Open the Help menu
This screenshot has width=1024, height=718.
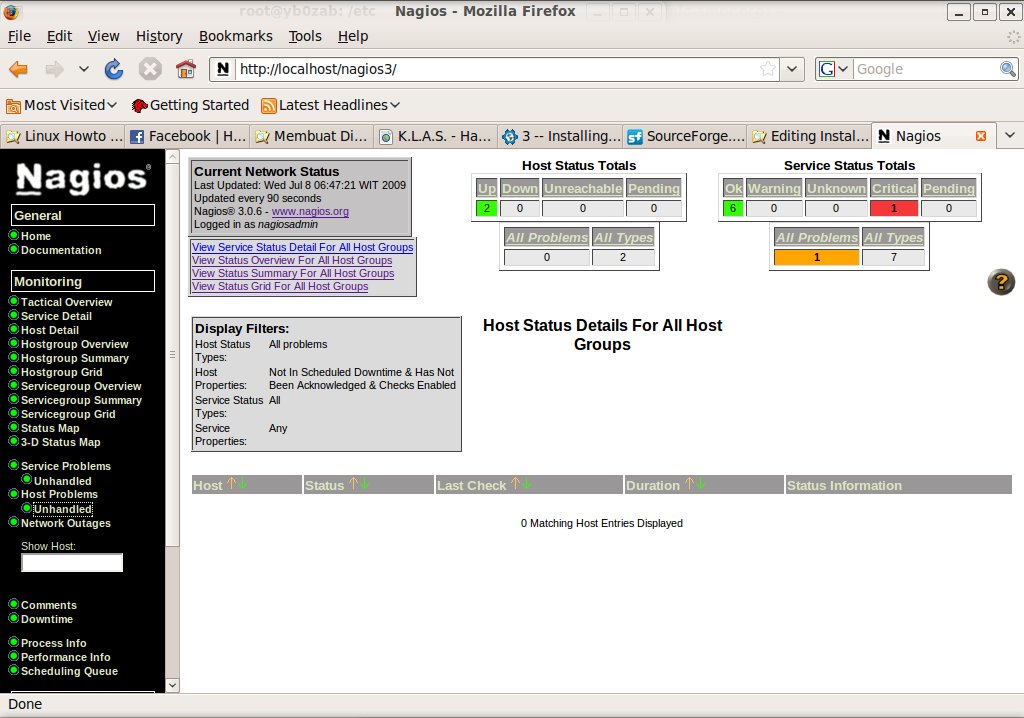pyautogui.click(x=353, y=36)
